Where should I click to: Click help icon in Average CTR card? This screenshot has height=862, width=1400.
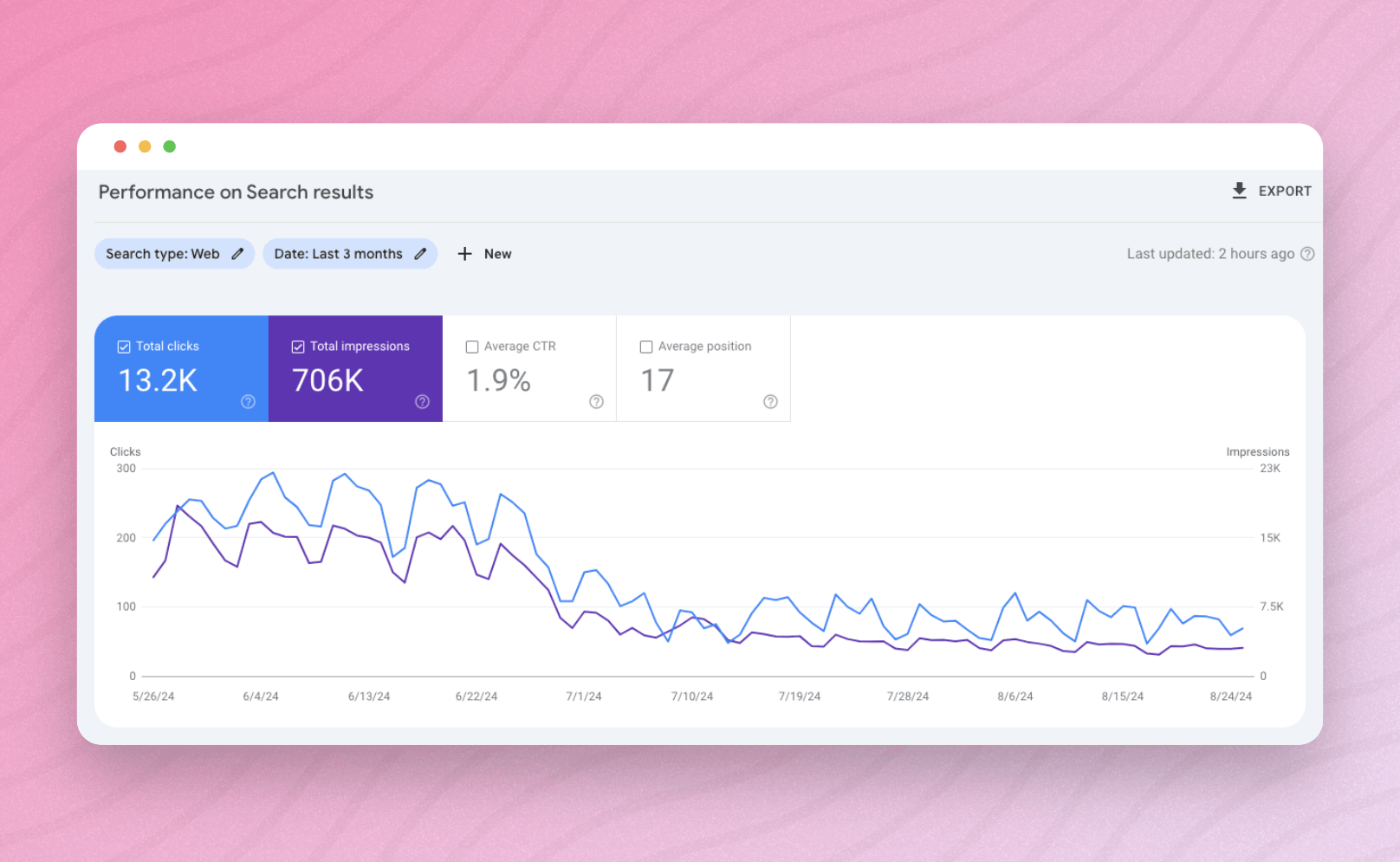596,401
